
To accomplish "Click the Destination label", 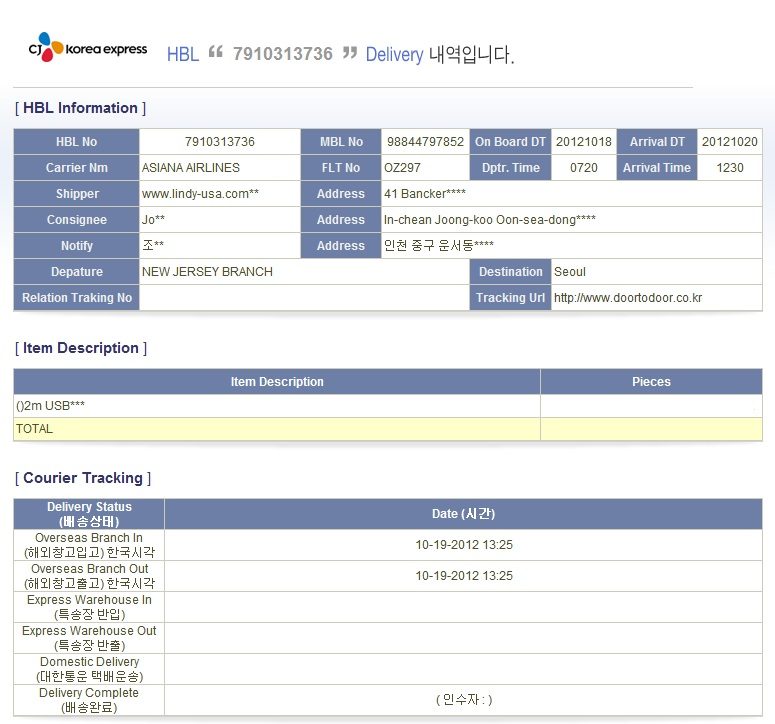I will [510, 271].
